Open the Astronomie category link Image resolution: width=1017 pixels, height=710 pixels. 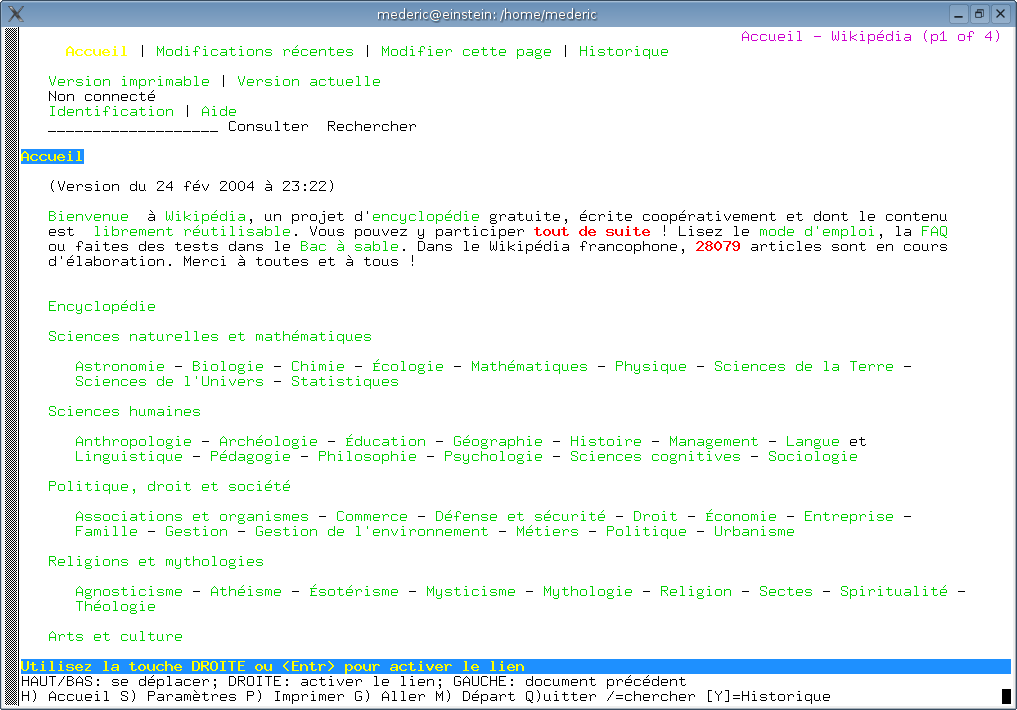pyautogui.click(x=120, y=366)
